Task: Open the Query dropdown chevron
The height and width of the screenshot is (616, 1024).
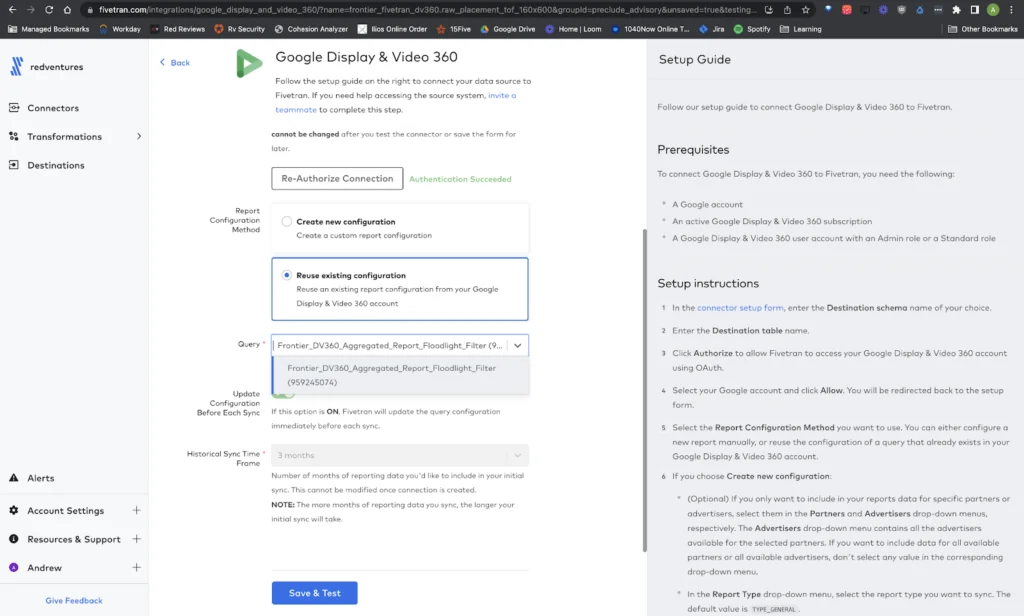Action: pyautogui.click(x=517, y=345)
